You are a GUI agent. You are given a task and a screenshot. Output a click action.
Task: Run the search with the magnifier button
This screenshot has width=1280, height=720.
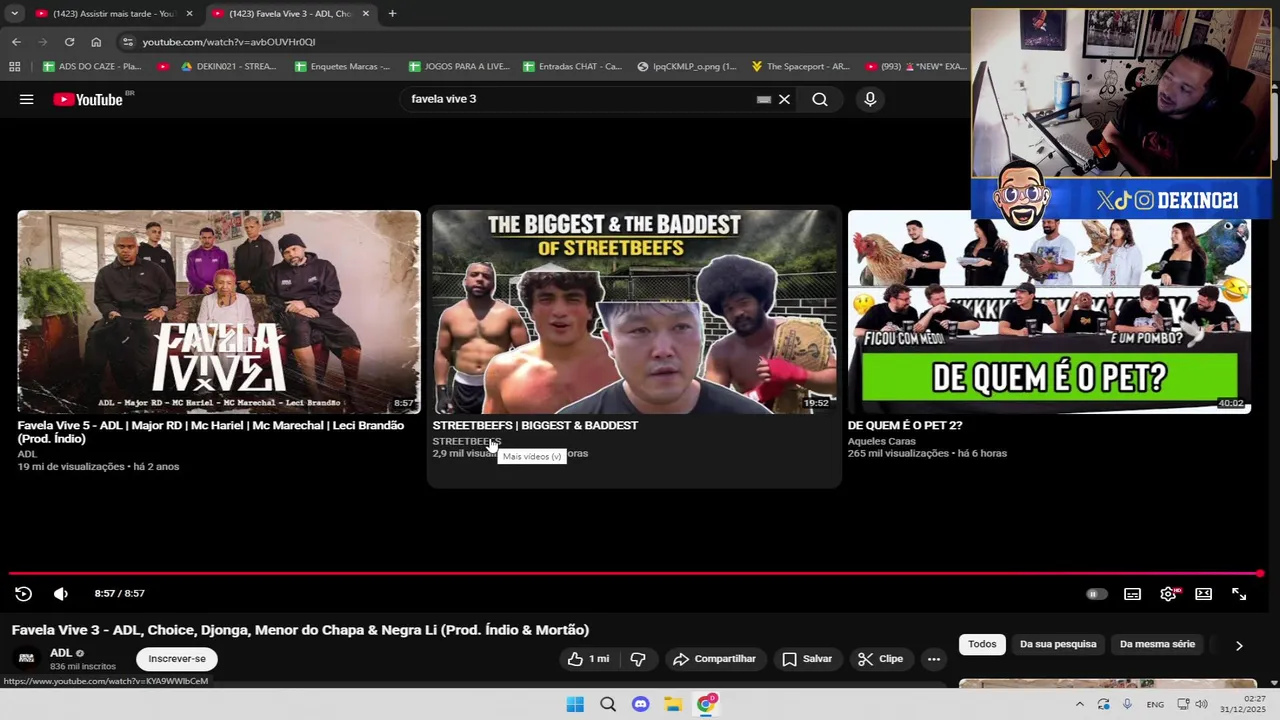pos(820,99)
